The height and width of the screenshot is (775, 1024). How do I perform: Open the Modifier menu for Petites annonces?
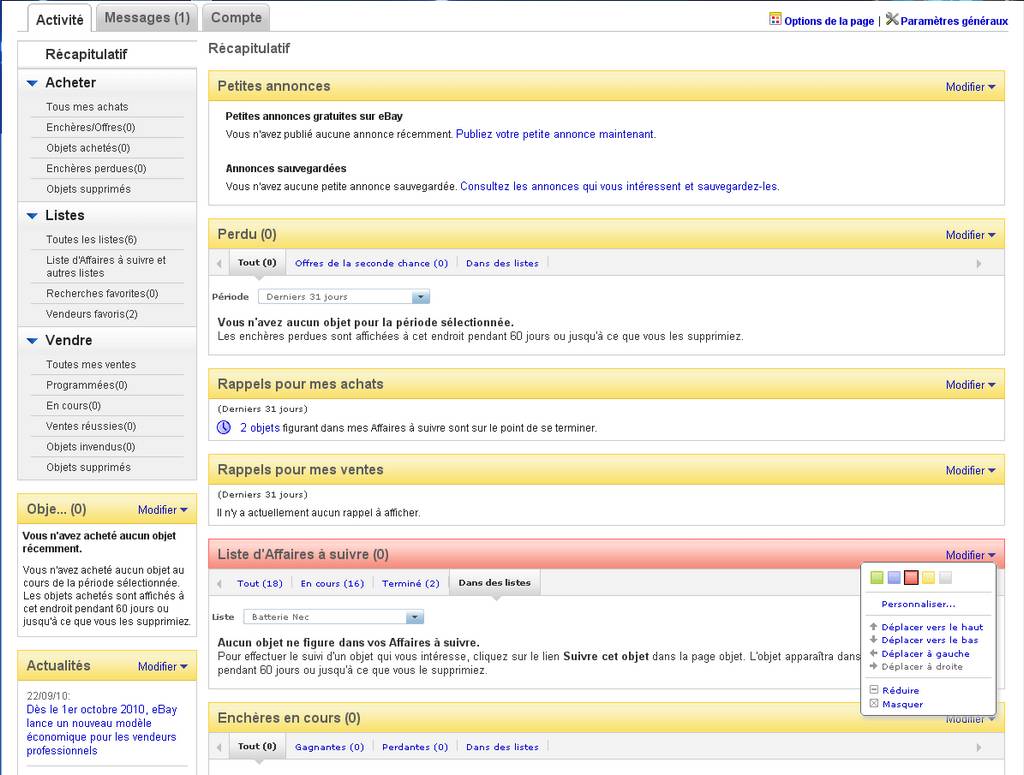970,87
